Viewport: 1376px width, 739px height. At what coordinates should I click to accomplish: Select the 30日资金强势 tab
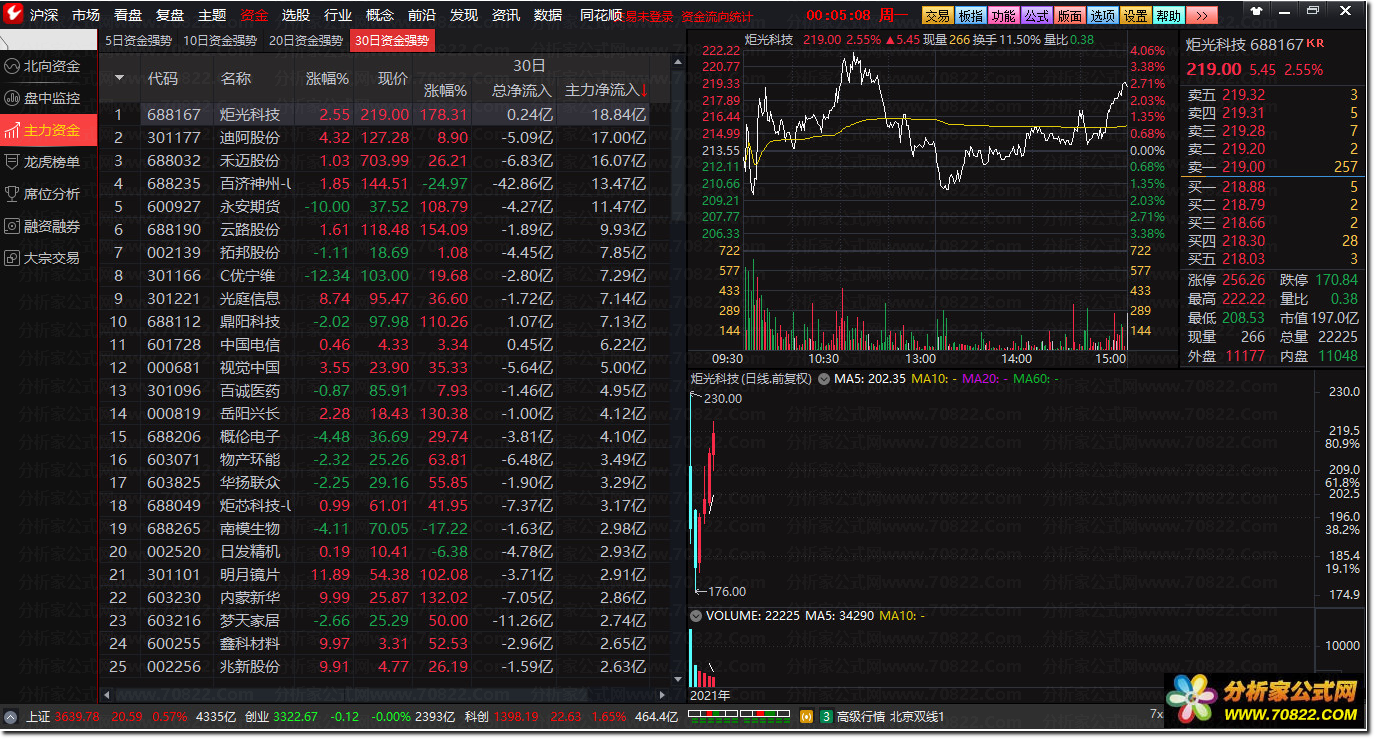click(392, 41)
